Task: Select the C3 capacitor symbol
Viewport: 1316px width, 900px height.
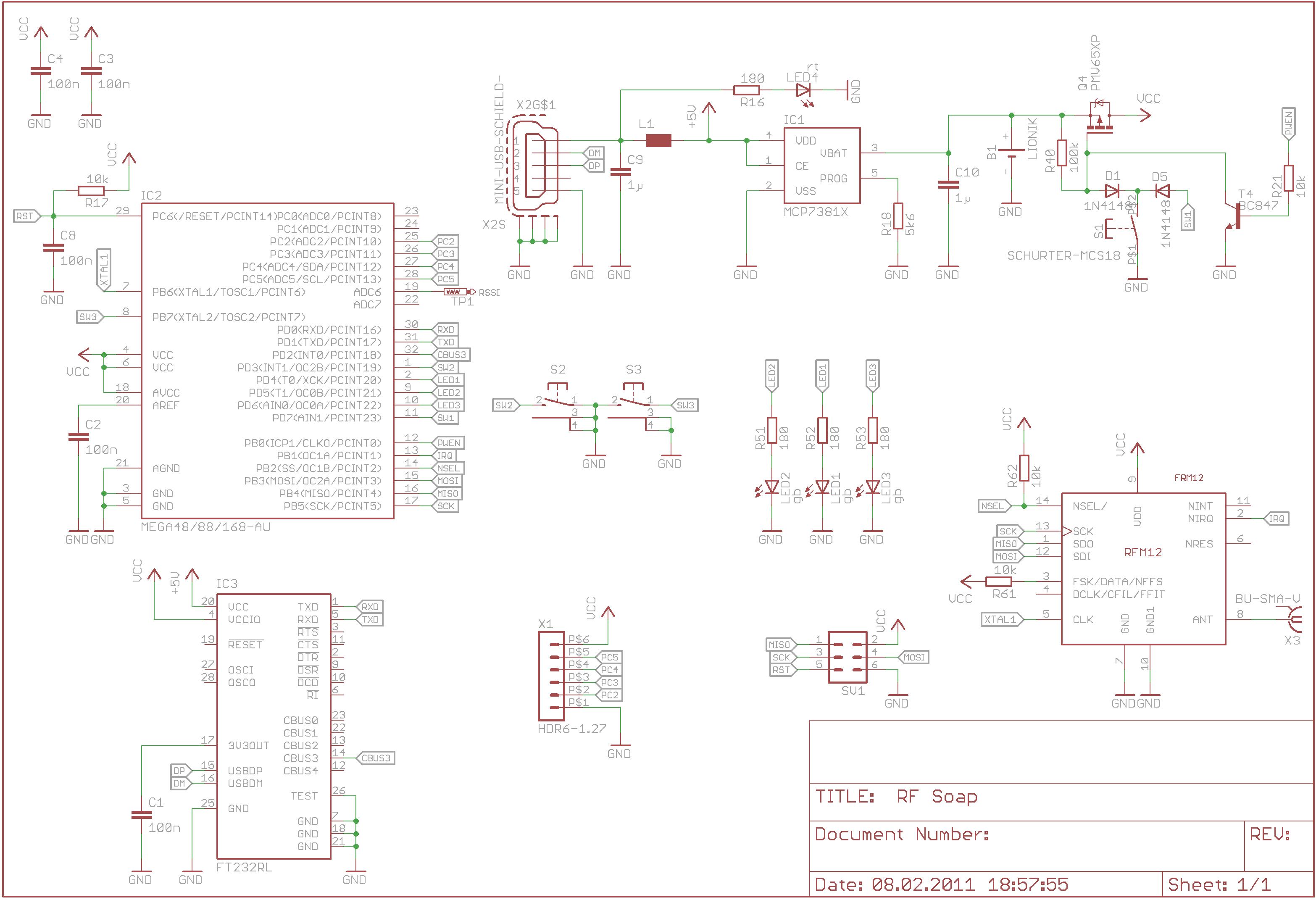Action: point(91,71)
